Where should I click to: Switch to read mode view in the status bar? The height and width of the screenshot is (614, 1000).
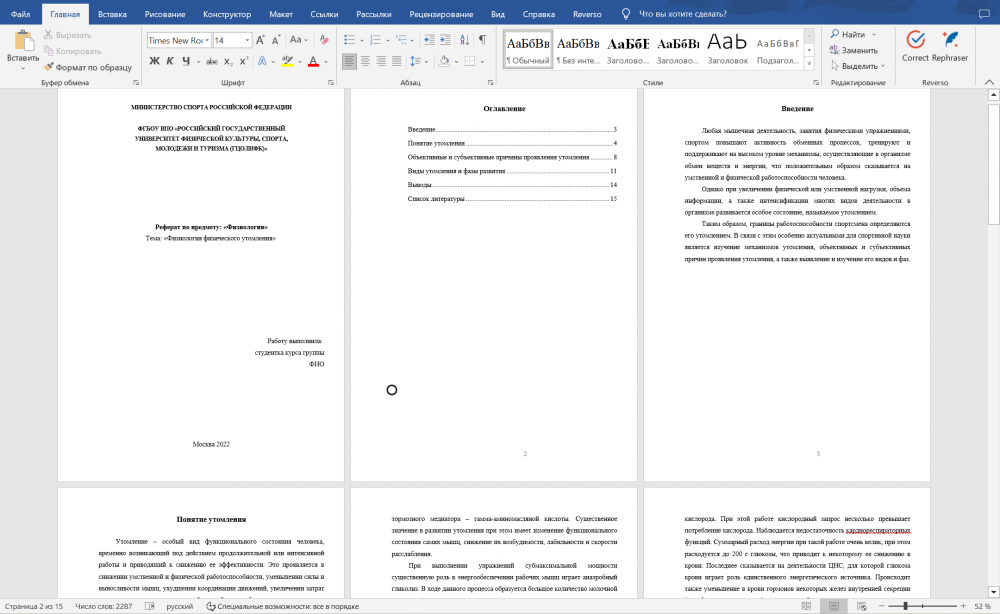click(x=806, y=606)
